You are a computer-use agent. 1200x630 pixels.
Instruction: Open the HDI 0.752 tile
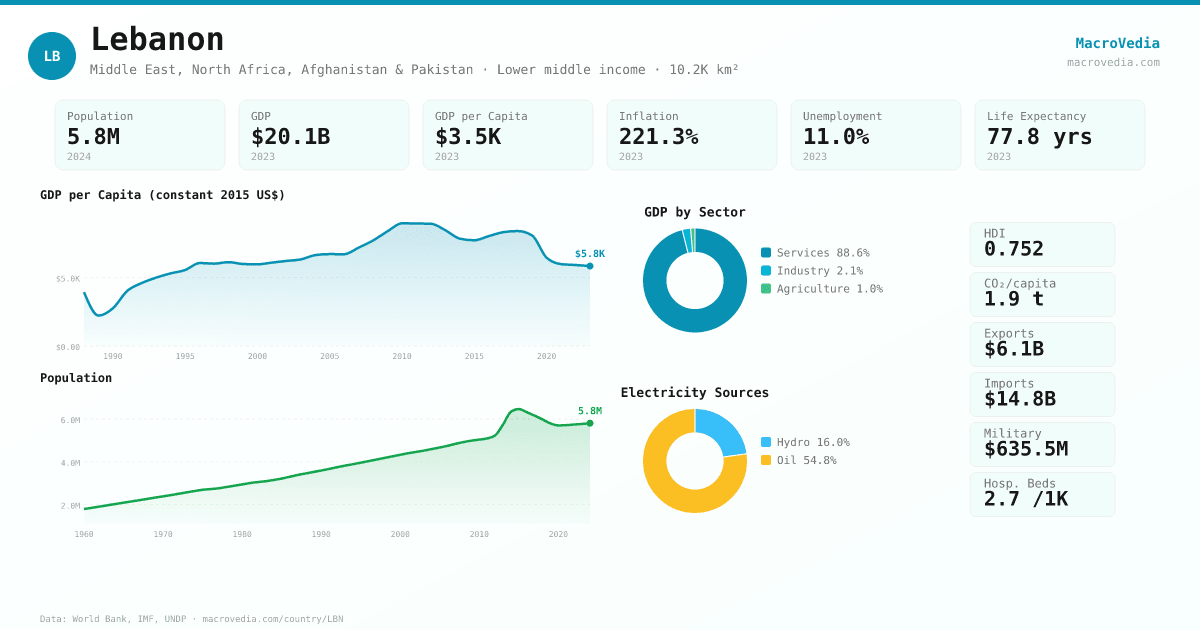[x=1042, y=244]
